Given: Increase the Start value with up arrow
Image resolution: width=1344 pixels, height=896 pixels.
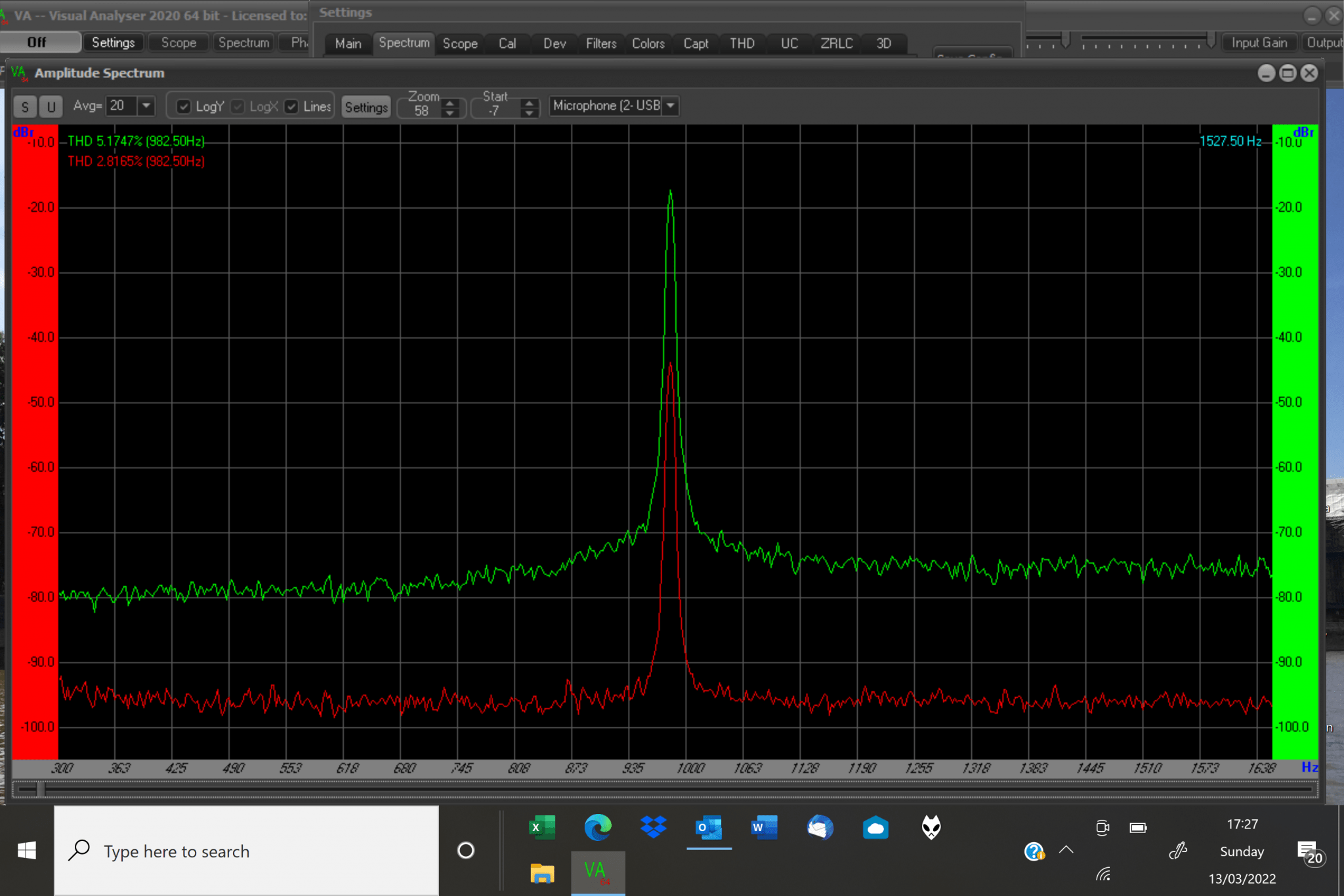Looking at the screenshot, I should tap(529, 103).
